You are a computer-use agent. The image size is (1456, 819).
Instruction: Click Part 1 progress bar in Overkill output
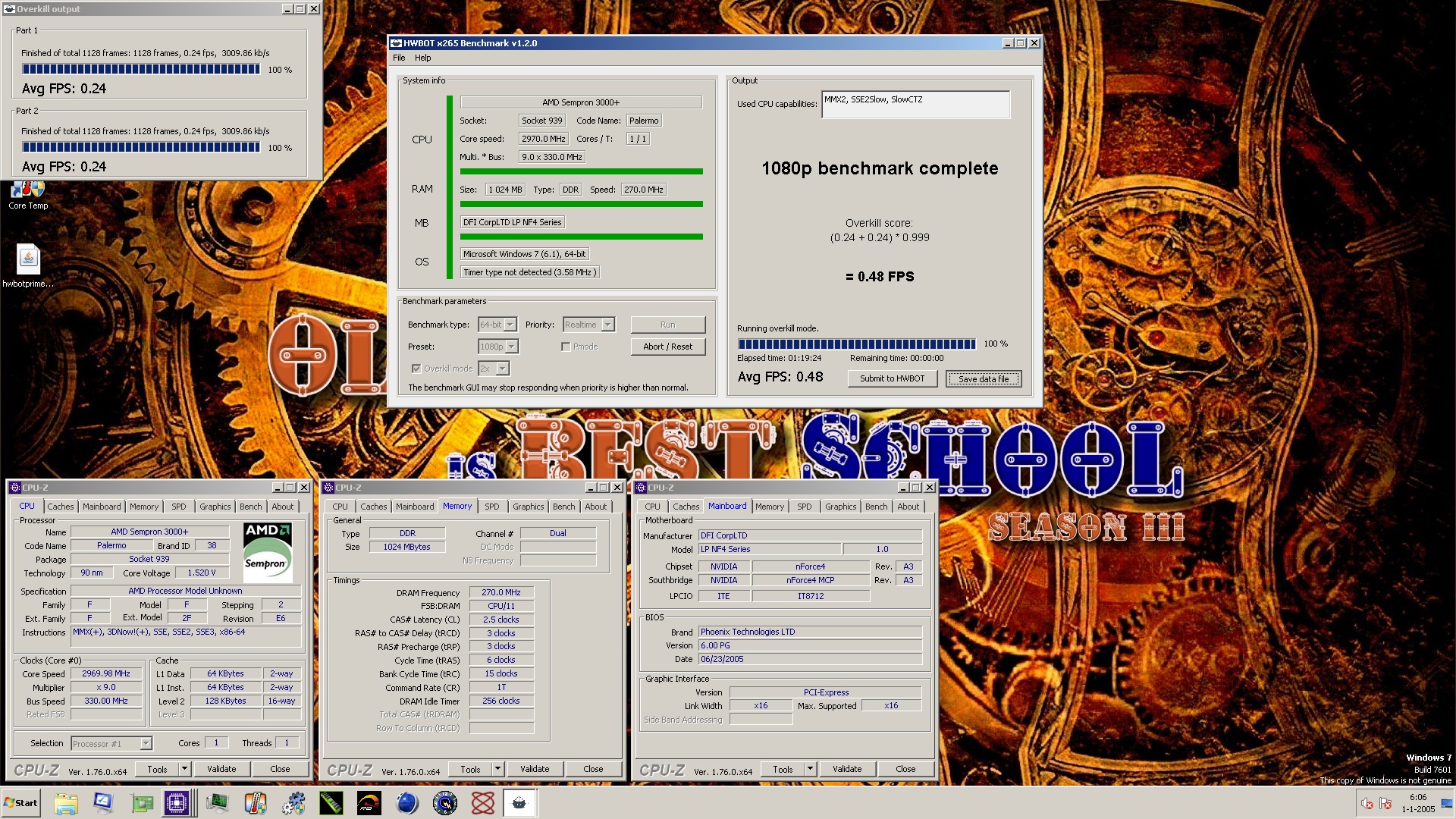click(141, 69)
